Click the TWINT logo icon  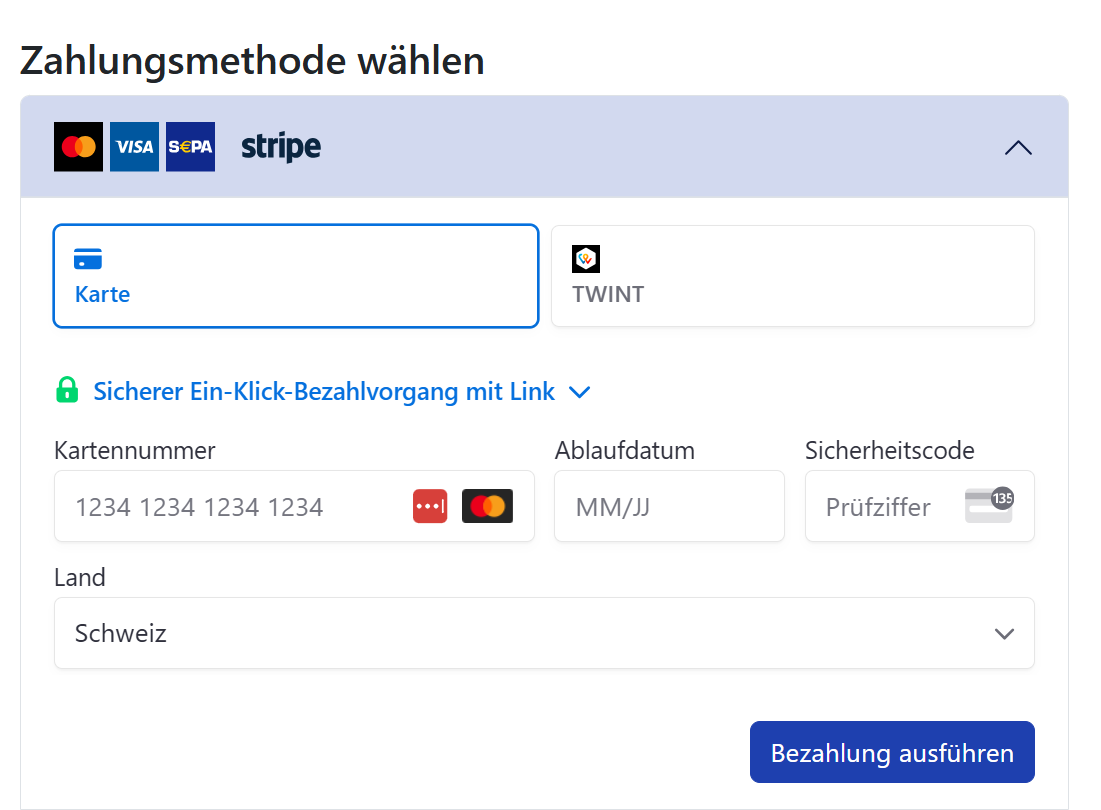tap(585, 259)
